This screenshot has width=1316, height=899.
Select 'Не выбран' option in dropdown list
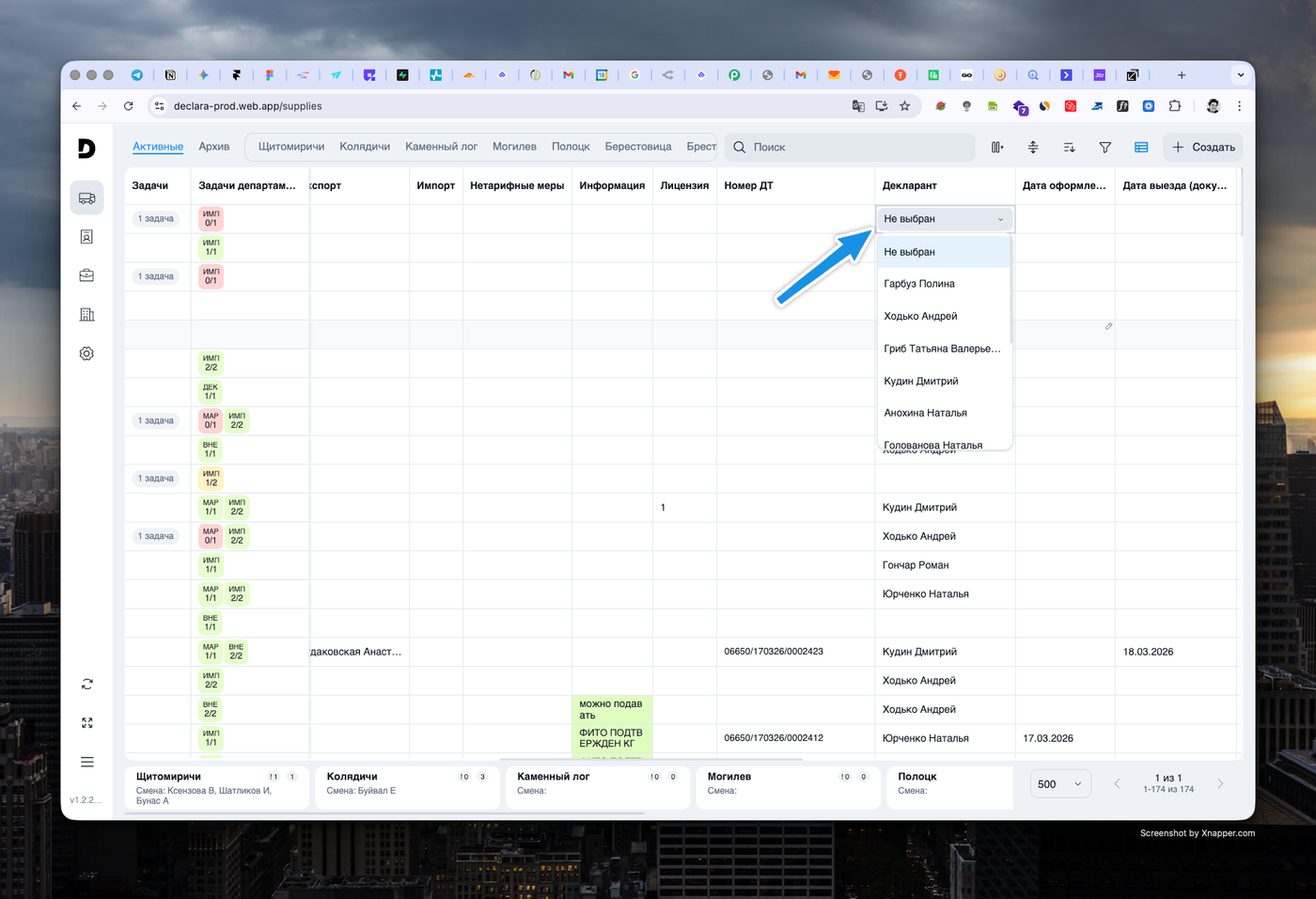pos(944,252)
